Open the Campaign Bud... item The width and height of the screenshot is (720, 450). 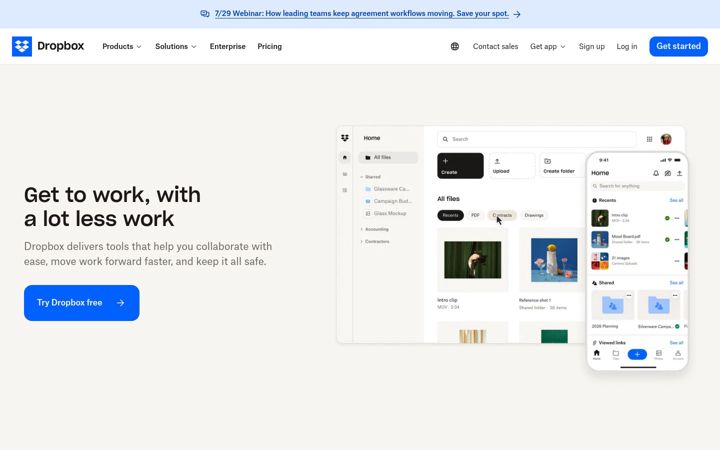coord(388,201)
